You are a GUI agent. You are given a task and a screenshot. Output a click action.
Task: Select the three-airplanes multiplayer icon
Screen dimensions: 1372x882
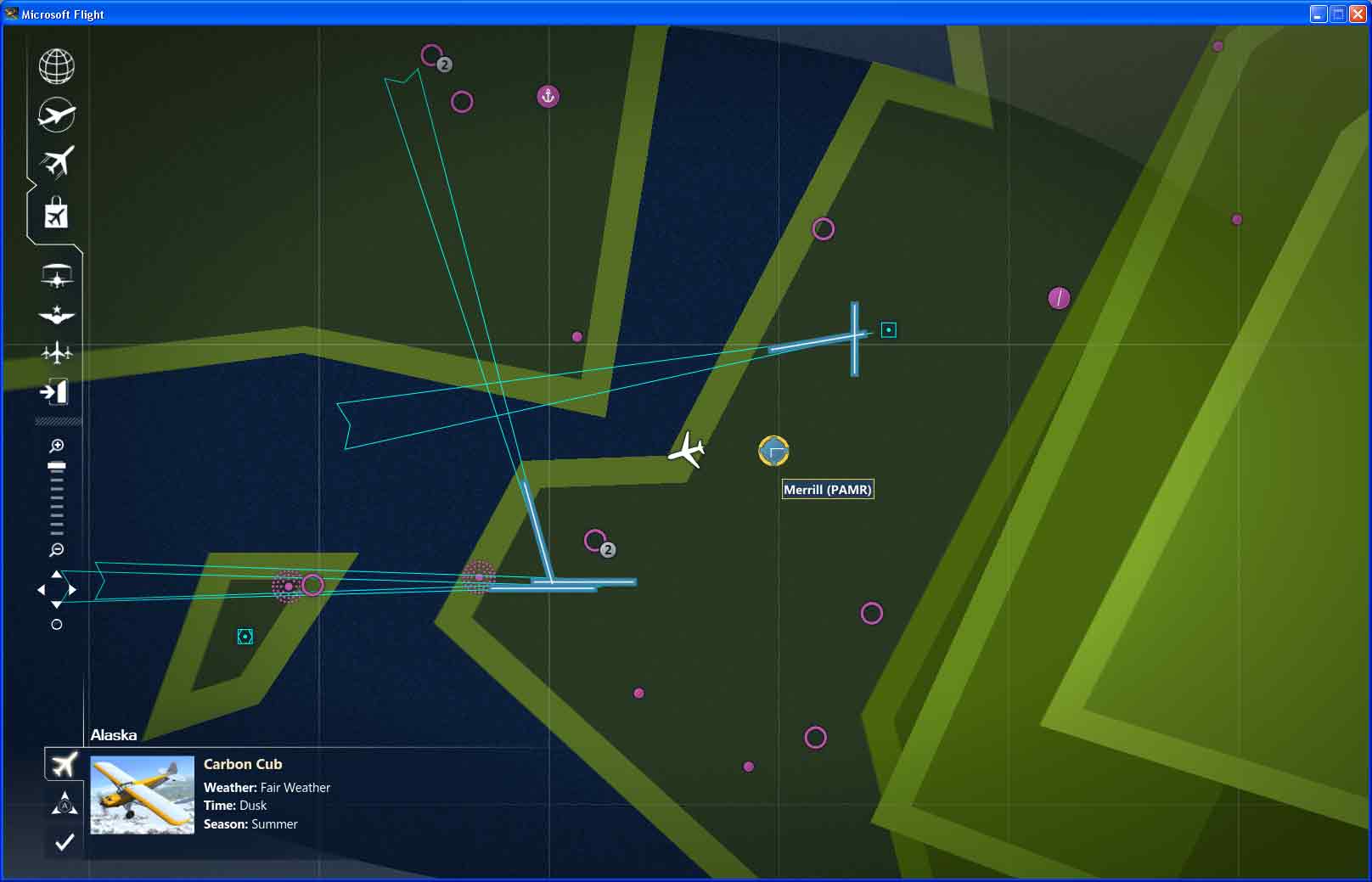57,352
